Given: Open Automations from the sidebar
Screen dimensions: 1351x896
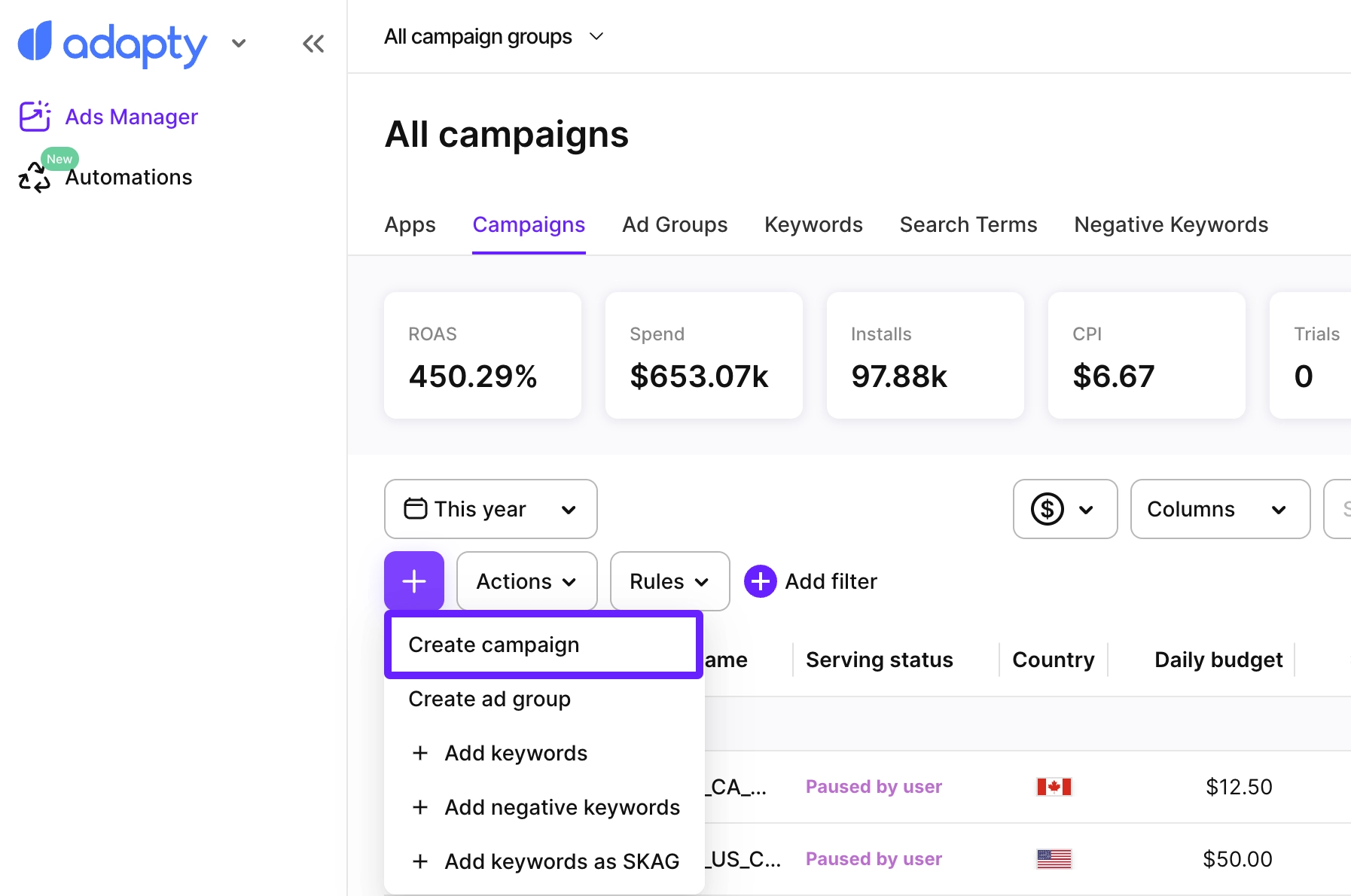Looking at the screenshot, I should click(x=128, y=177).
